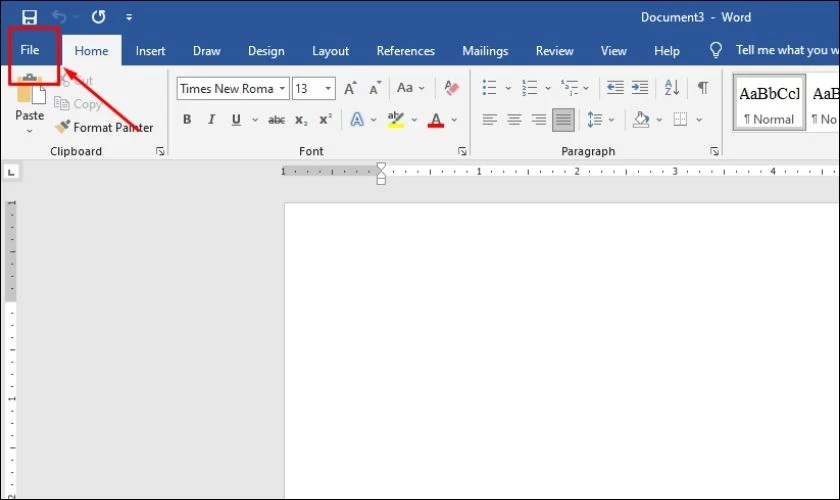Toggle Subscript formatting

(301, 120)
